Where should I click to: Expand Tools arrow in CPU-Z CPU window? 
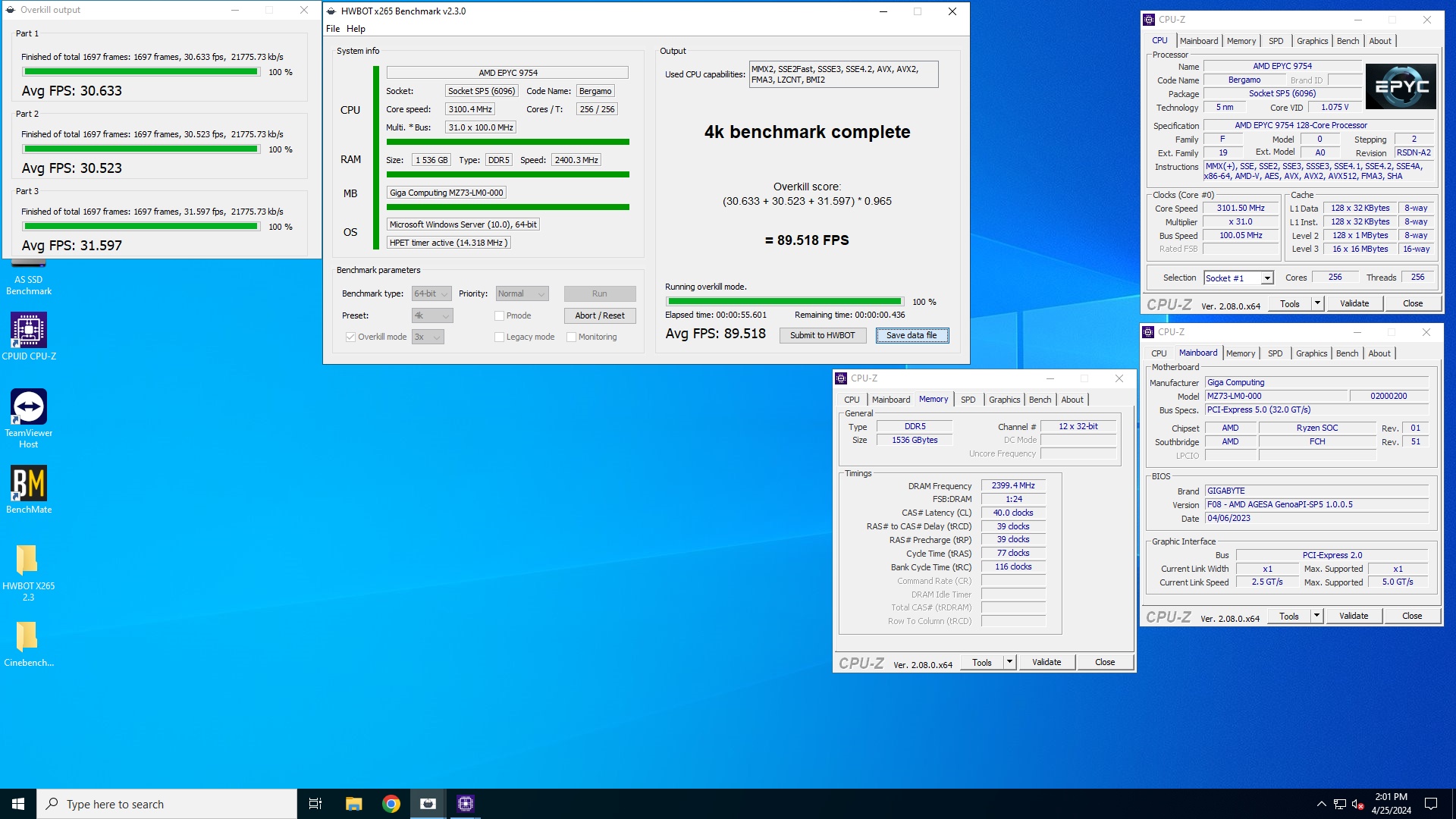[x=1317, y=303]
